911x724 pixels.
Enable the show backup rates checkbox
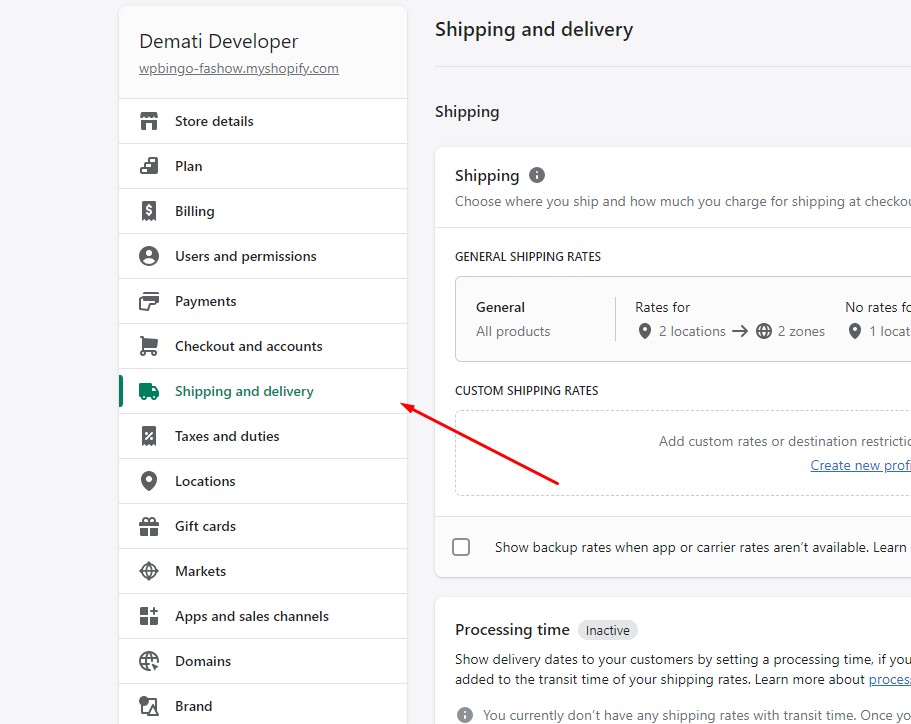(x=461, y=547)
